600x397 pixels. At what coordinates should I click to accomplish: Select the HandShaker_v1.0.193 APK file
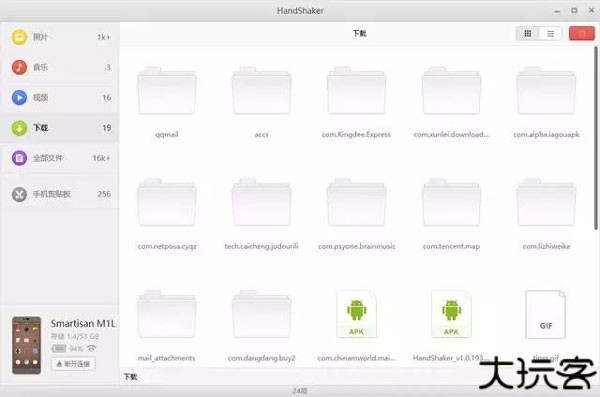click(451, 314)
